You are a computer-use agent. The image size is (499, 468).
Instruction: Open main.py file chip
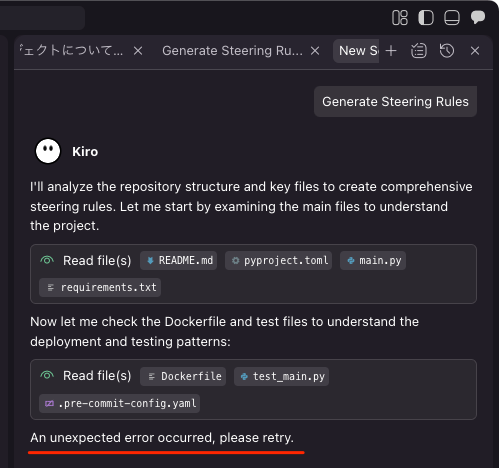373,260
